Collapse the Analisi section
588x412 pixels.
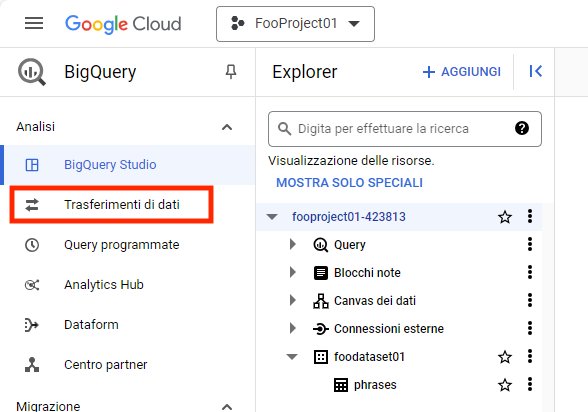[x=227, y=127]
